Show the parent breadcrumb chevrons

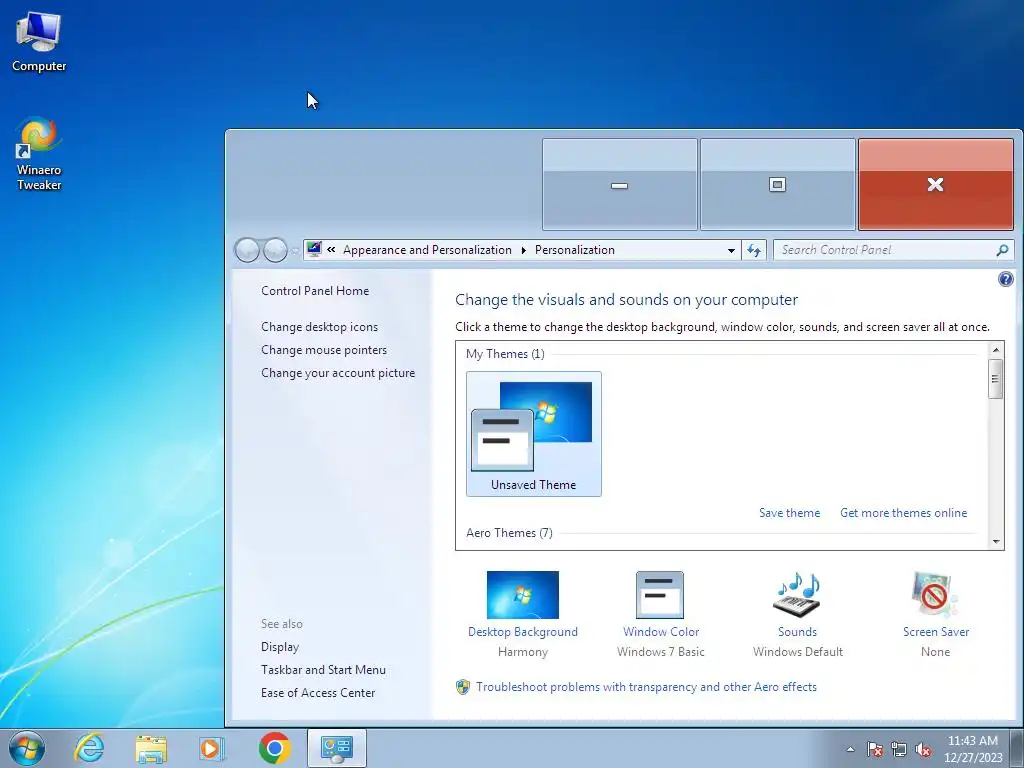(331, 249)
